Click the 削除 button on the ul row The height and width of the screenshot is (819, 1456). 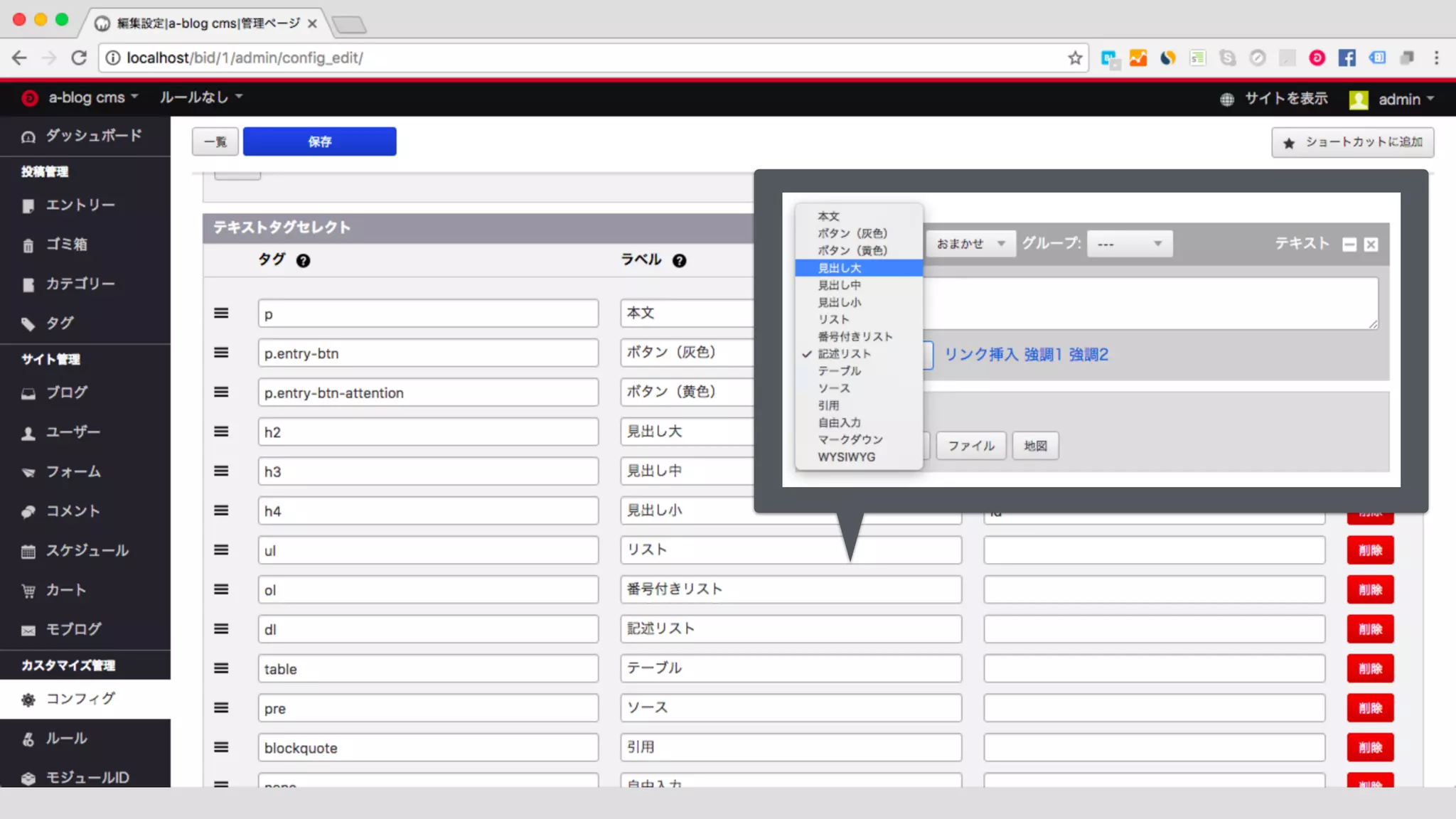coord(1370,550)
